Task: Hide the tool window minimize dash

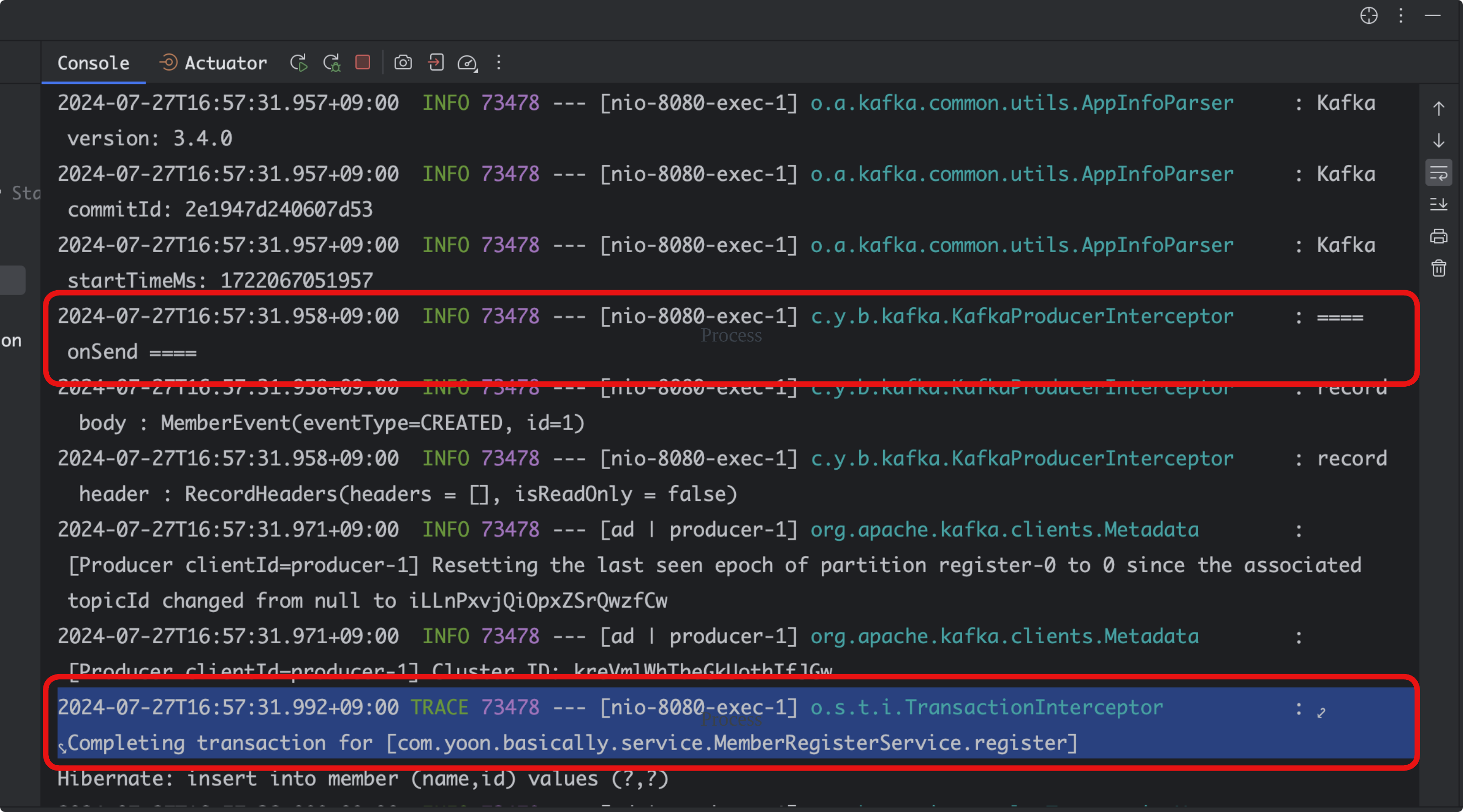Action: pos(1432,15)
